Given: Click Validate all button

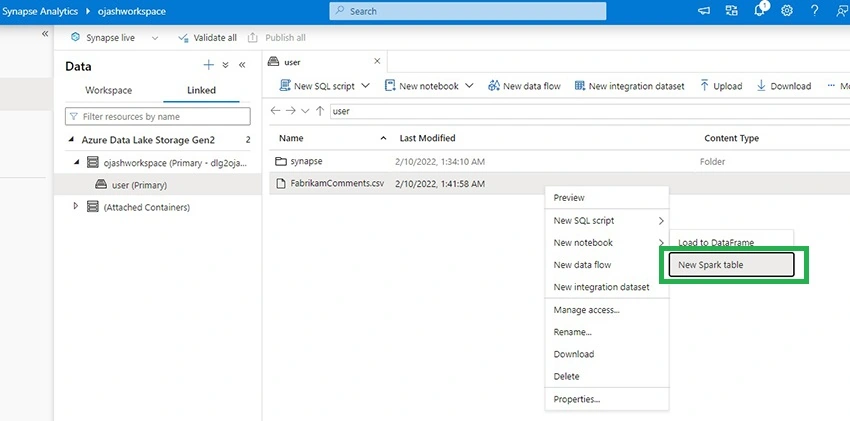Looking at the screenshot, I should 207,38.
